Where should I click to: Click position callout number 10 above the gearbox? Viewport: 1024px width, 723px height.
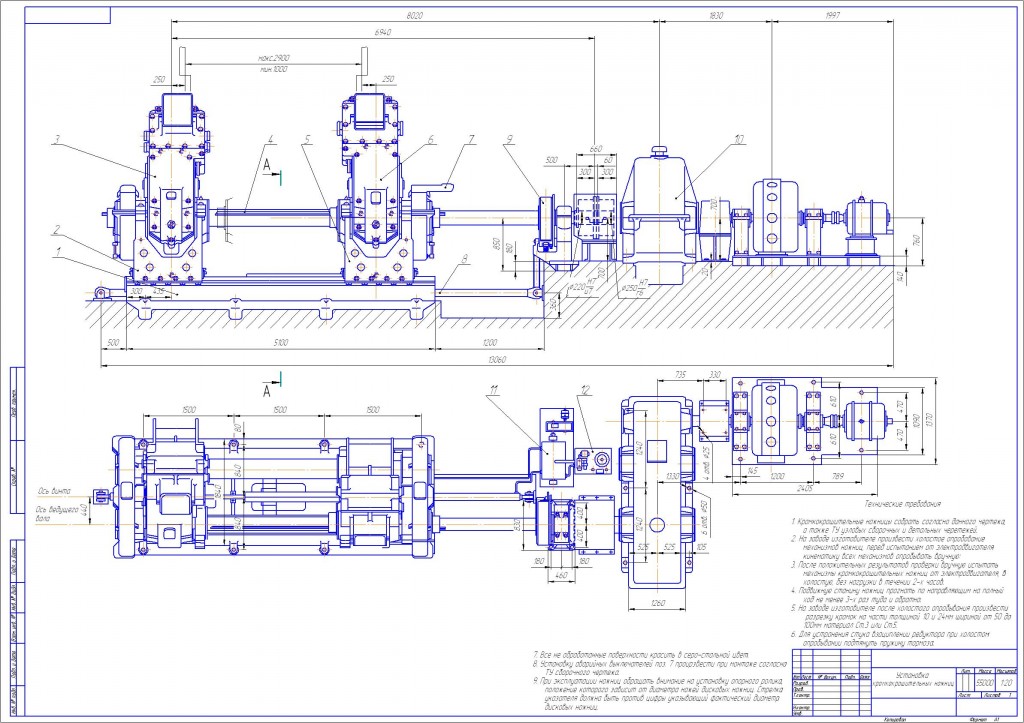739,139
